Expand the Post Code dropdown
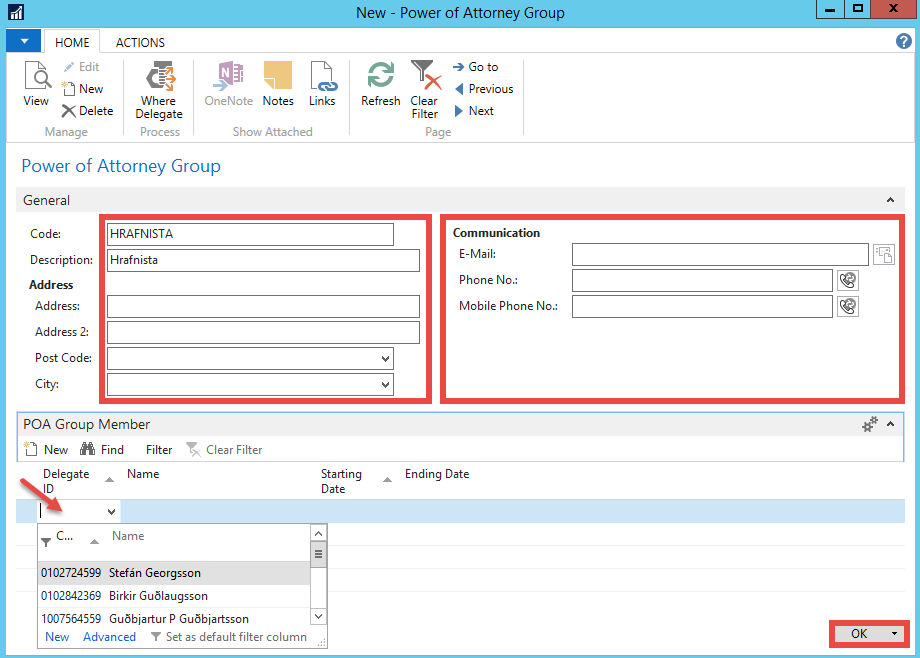Screen dimensions: 920x658 385,359
